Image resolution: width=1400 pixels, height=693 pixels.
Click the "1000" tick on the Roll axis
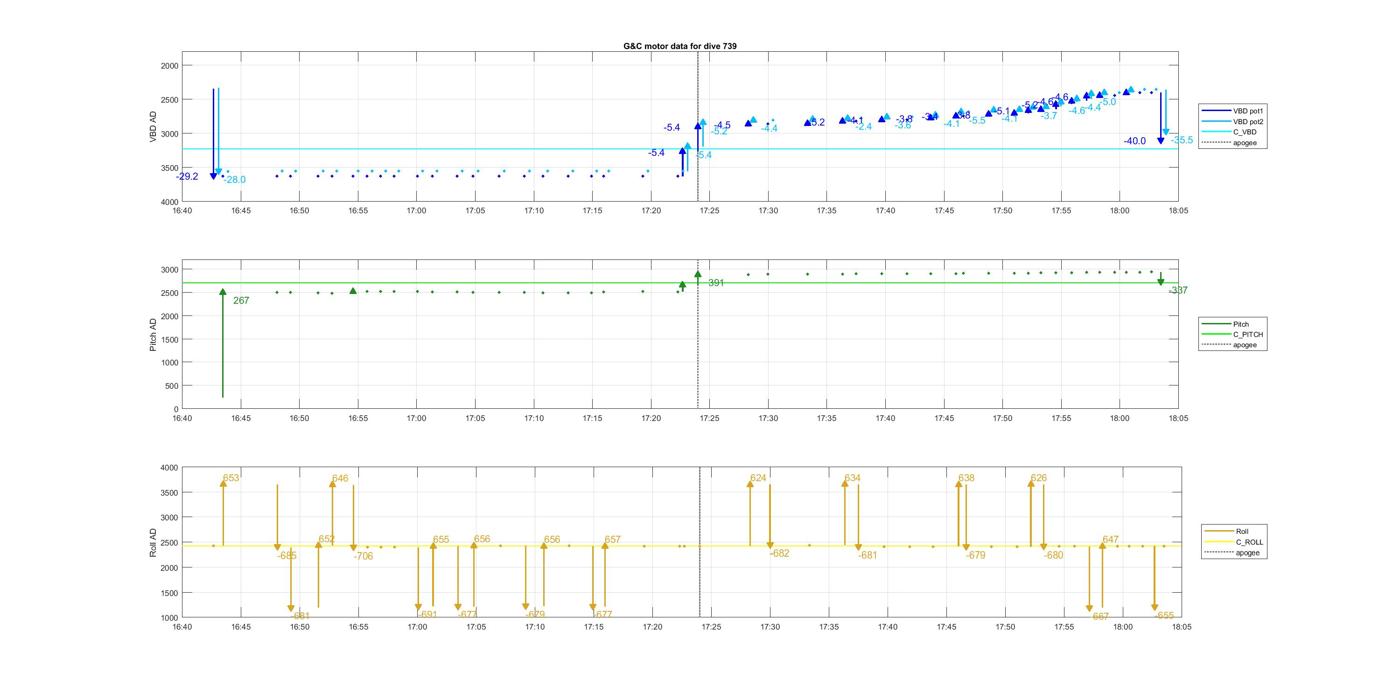169,618
